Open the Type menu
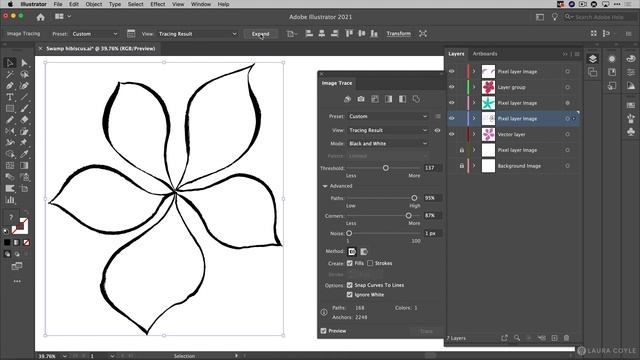 pos(115,4)
